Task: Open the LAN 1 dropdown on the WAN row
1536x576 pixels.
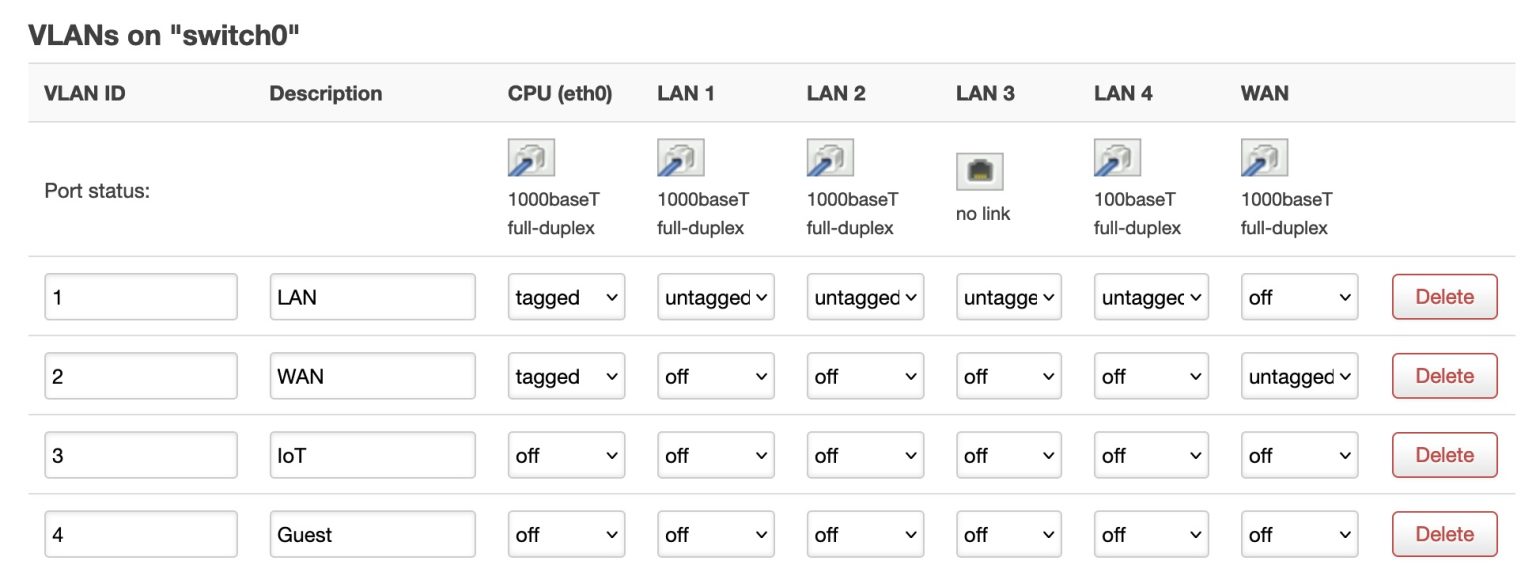Action: pos(715,376)
